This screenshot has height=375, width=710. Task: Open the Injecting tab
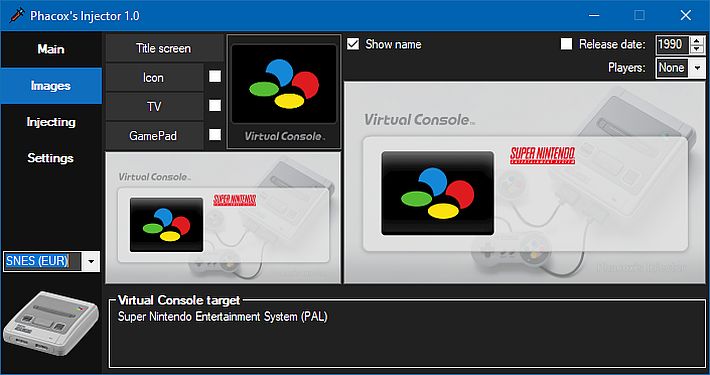pos(51,122)
